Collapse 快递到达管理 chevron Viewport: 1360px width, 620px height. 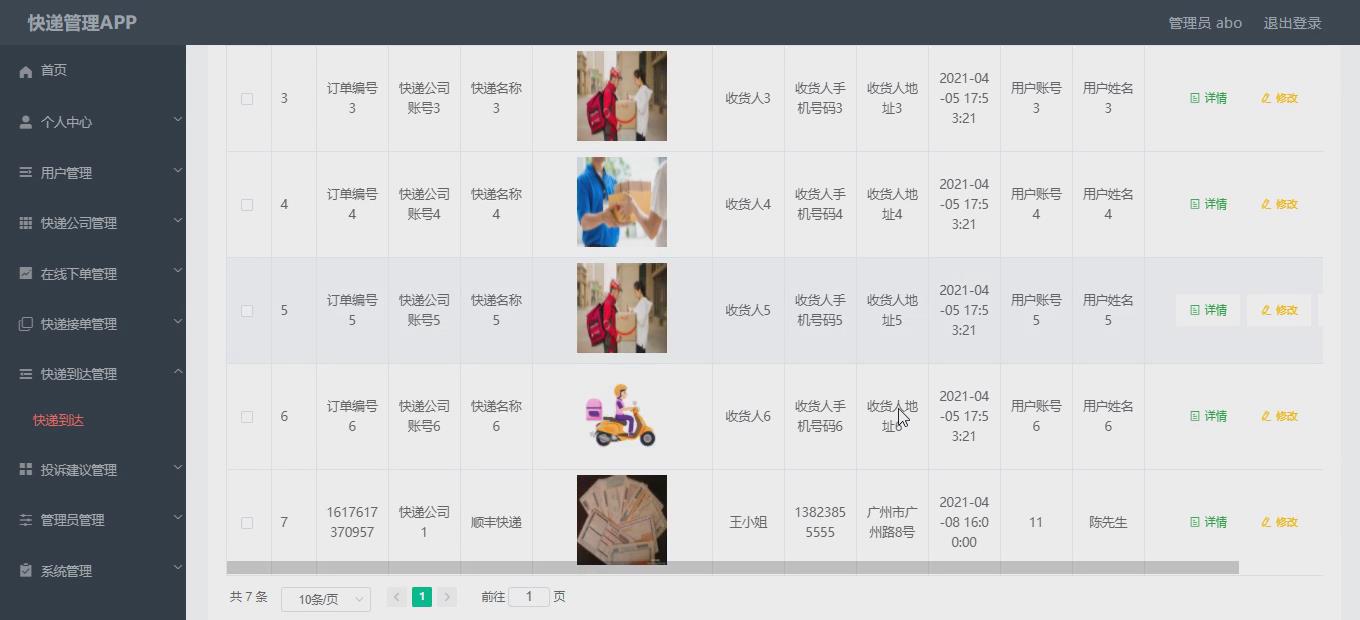tap(178, 372)
